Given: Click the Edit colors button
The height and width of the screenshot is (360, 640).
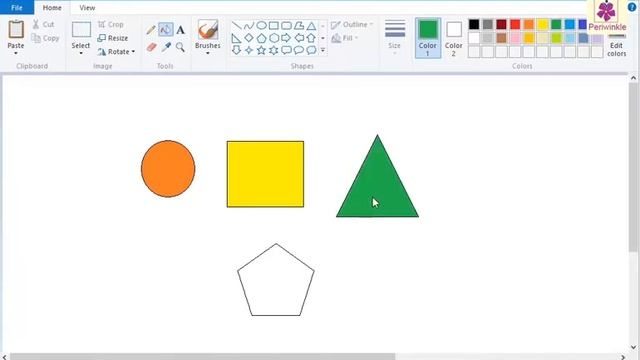Looking at the screenshot, I should (616, 45).
